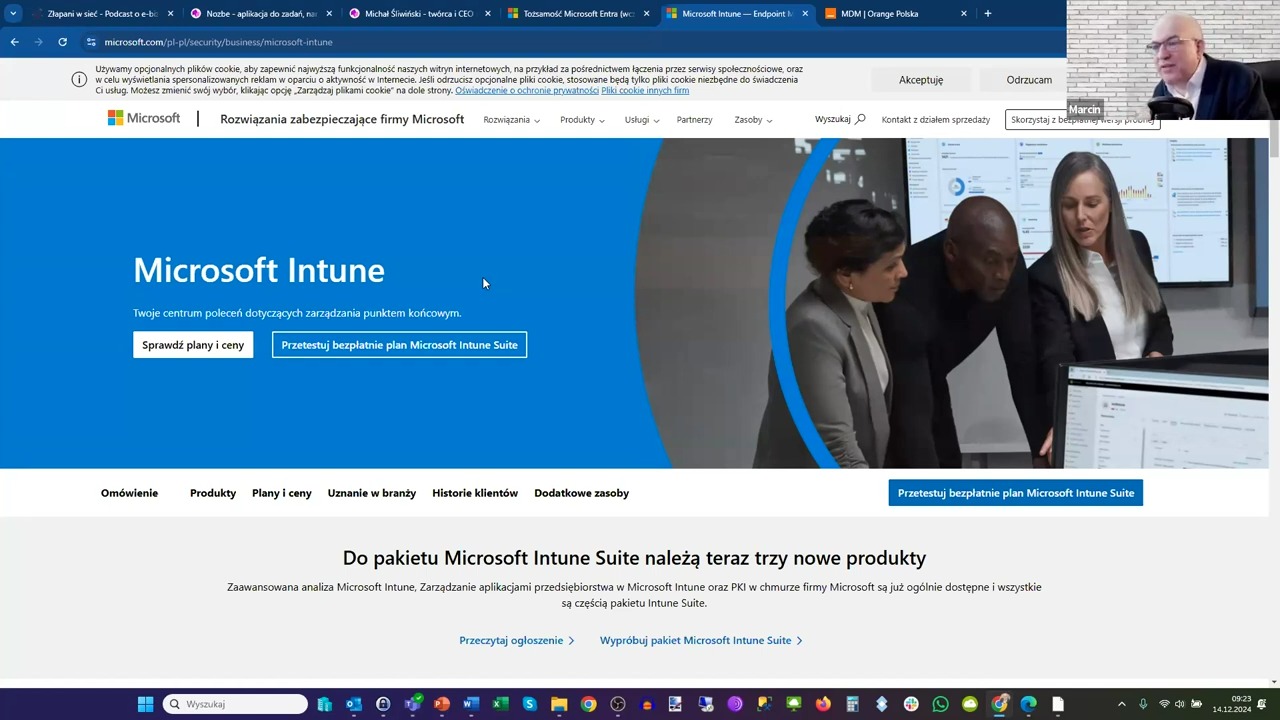This screenshot has height=720, width=1280.
Task: Open Excel from the taskbar
Action: coord(500,704)
